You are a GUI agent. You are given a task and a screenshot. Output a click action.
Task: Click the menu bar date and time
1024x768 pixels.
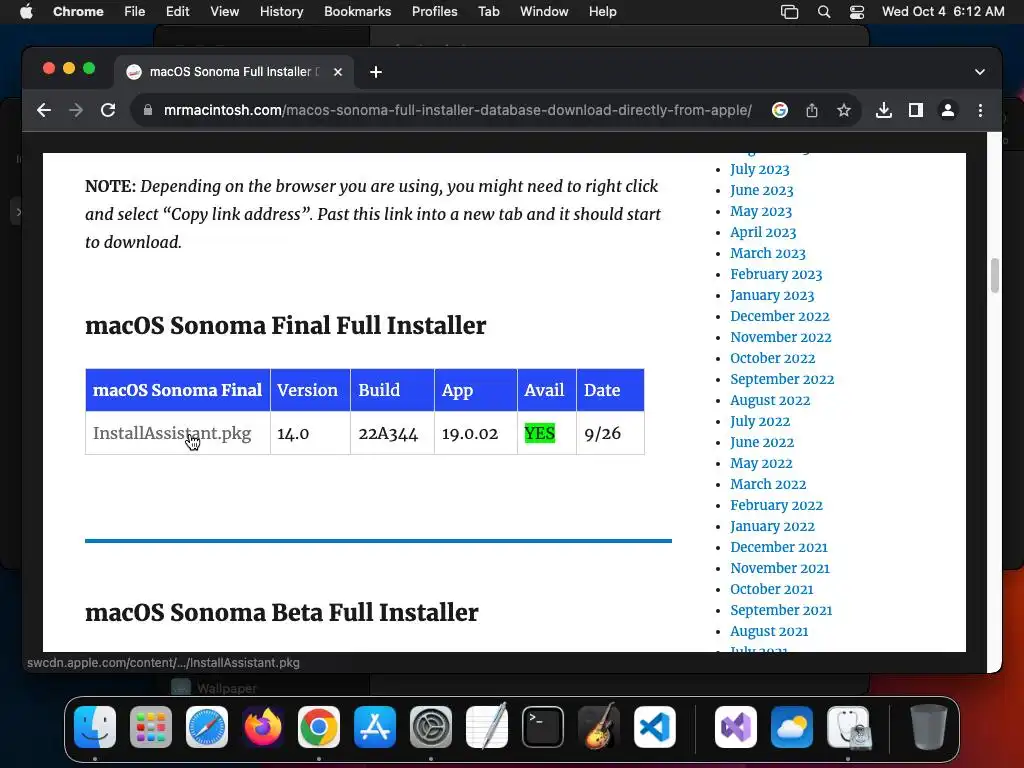[943, 12]
